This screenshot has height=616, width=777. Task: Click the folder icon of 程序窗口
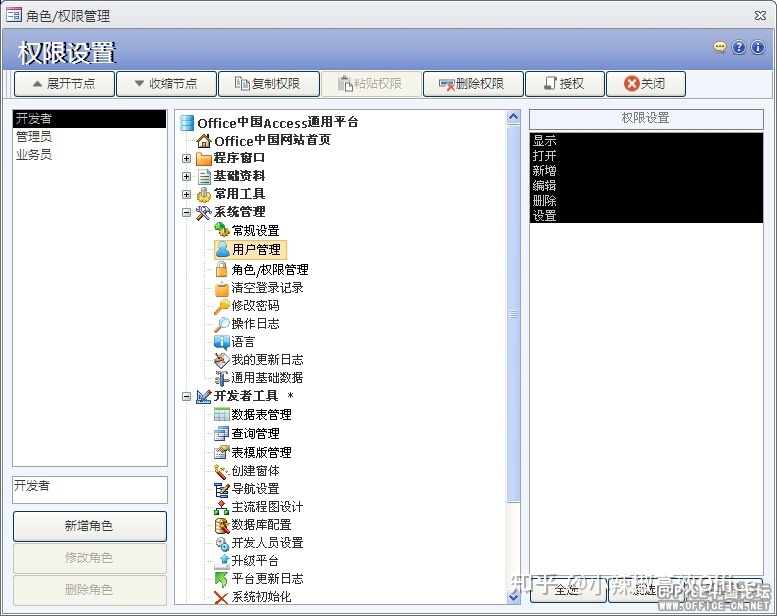point(204,159)
